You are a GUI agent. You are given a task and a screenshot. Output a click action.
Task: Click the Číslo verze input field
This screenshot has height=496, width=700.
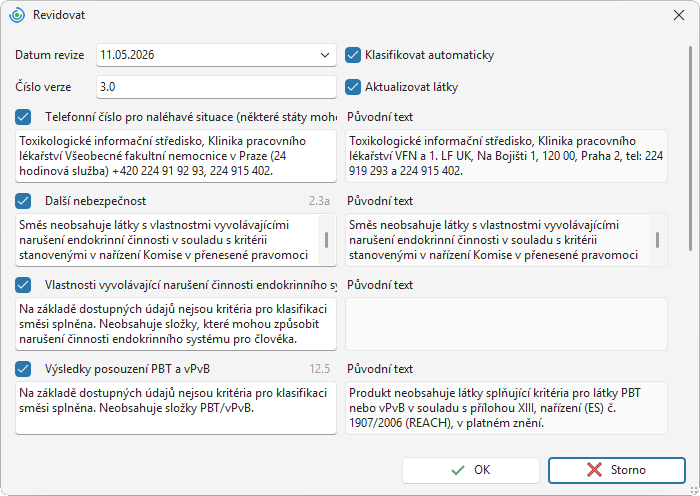click(216, 87)
